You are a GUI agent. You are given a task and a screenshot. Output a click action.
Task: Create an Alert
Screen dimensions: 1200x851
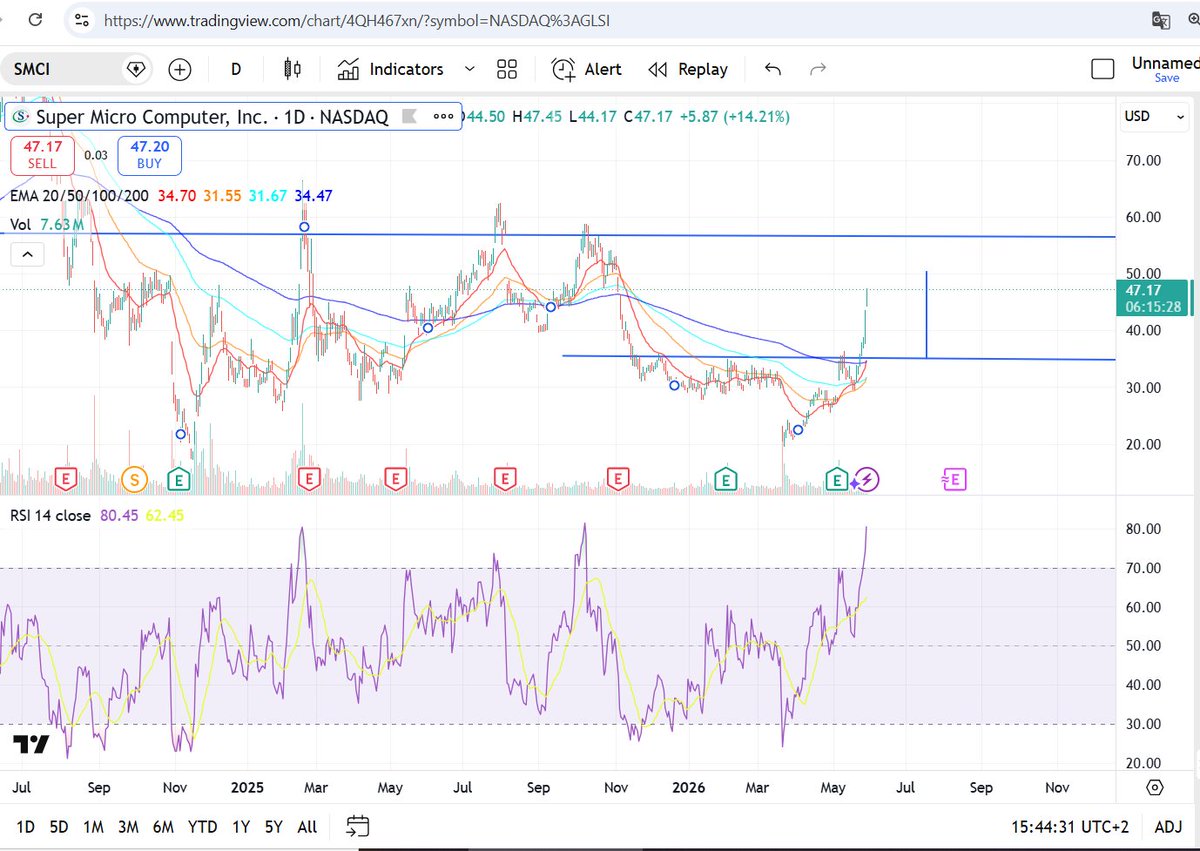pos(587,69)
